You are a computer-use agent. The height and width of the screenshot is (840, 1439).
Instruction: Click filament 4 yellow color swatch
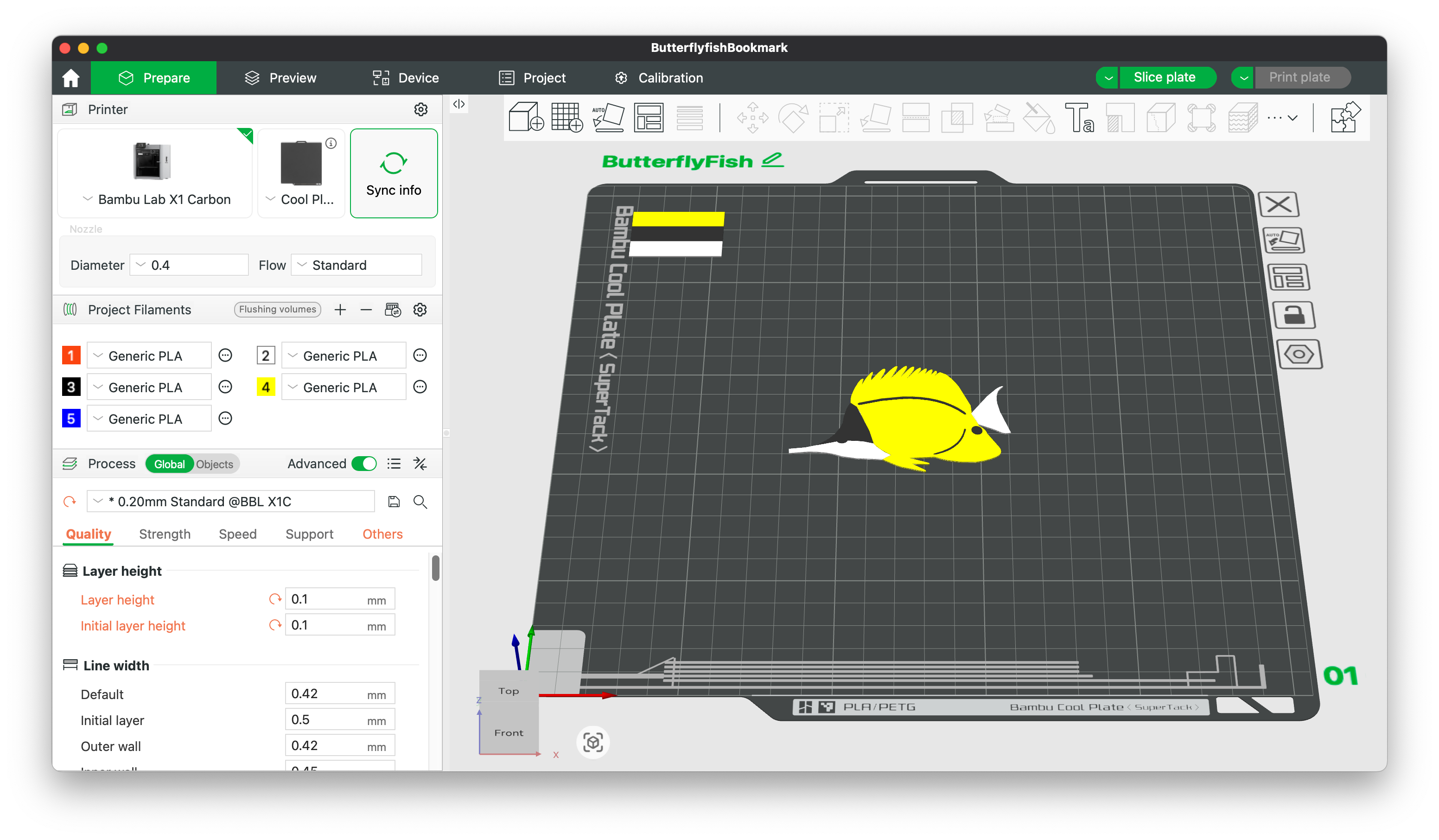[x=266, y=387]
